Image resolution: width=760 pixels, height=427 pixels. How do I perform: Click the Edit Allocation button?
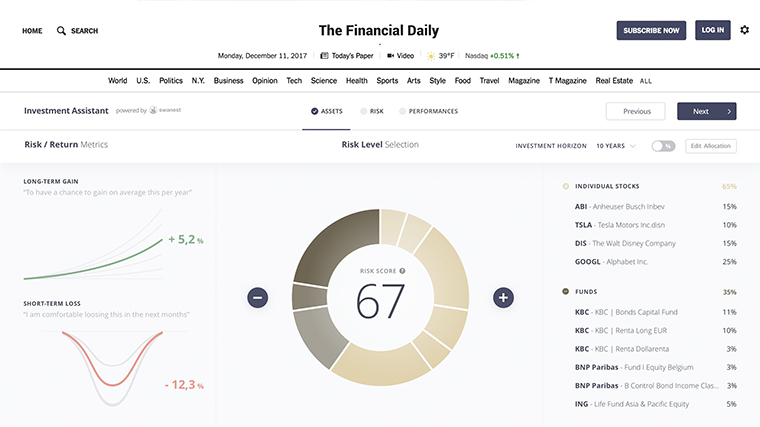(711, 146)
